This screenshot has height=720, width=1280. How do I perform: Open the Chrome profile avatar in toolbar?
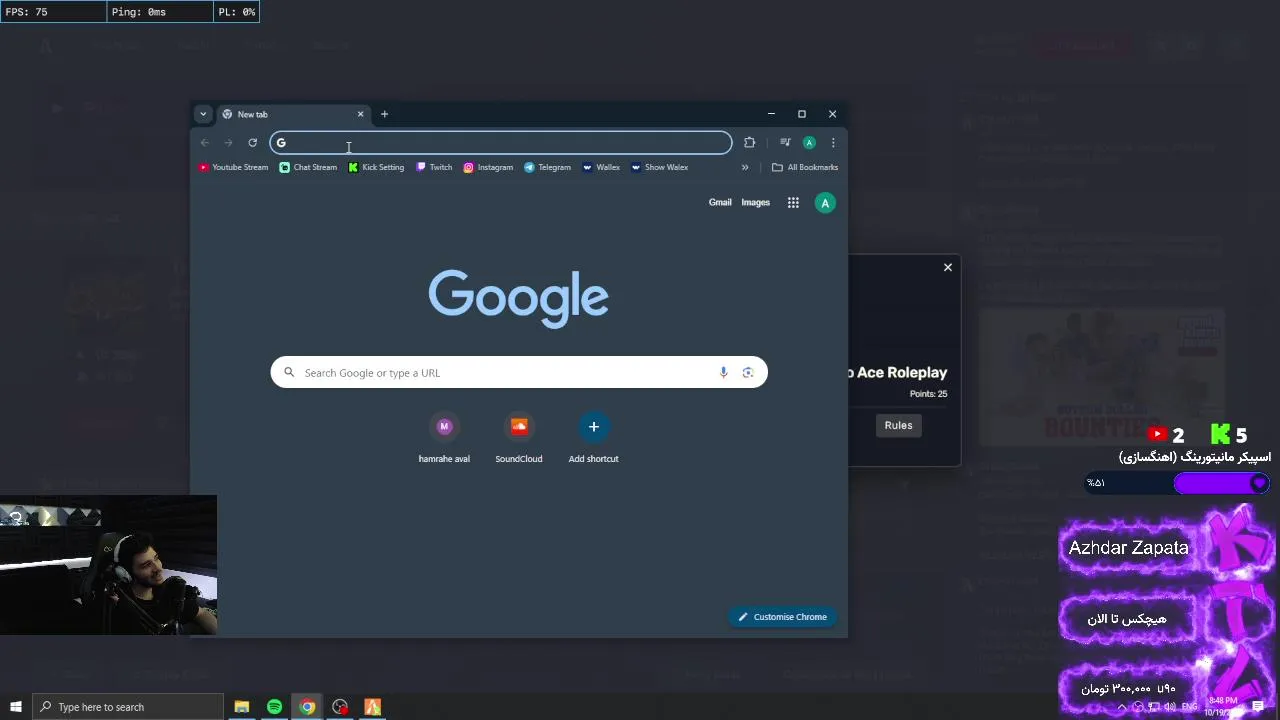click(809, 143)
